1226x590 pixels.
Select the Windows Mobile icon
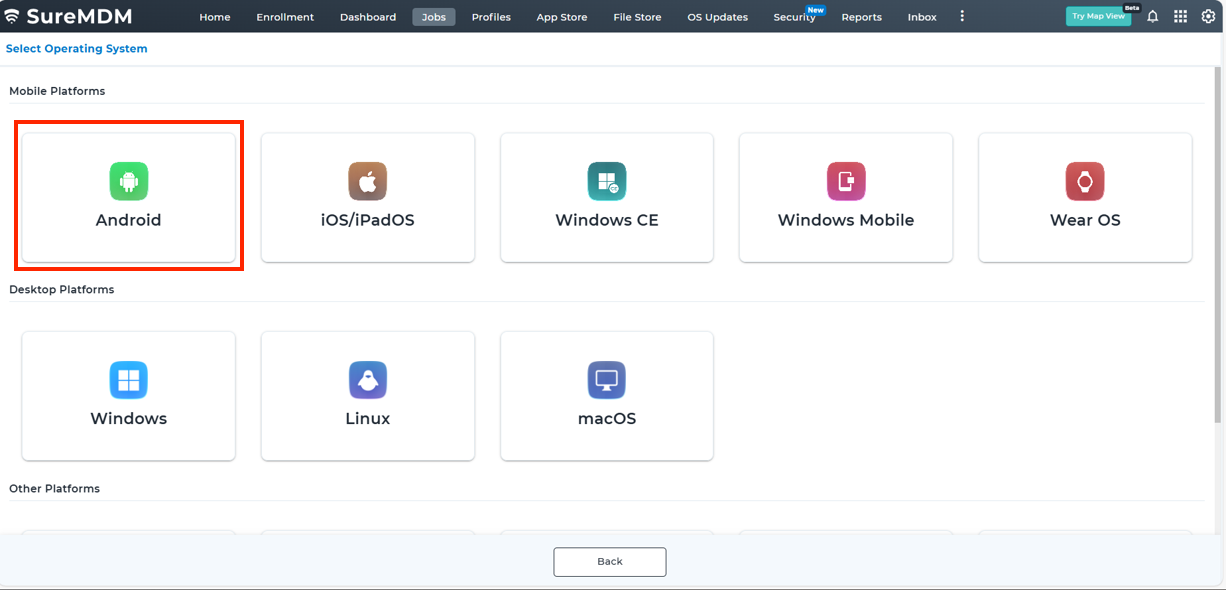pyautogui.click(x=845, y=181)
